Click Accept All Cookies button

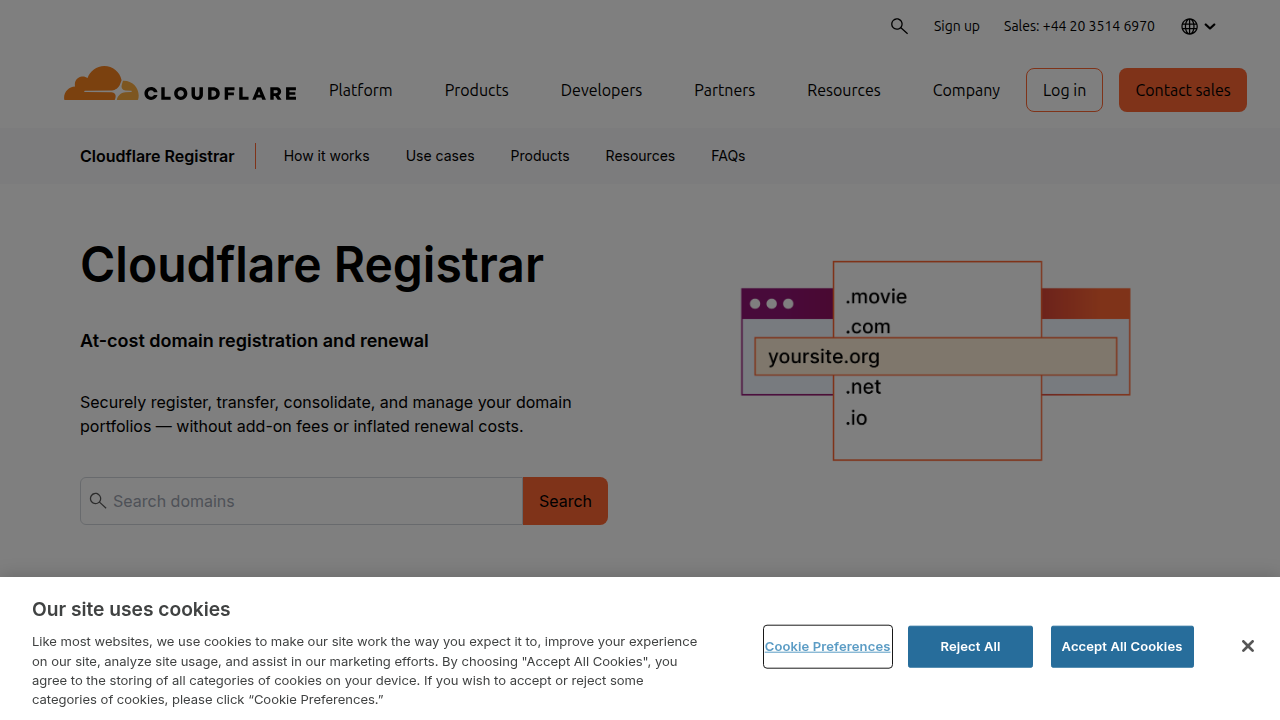tap(1122, 647)
